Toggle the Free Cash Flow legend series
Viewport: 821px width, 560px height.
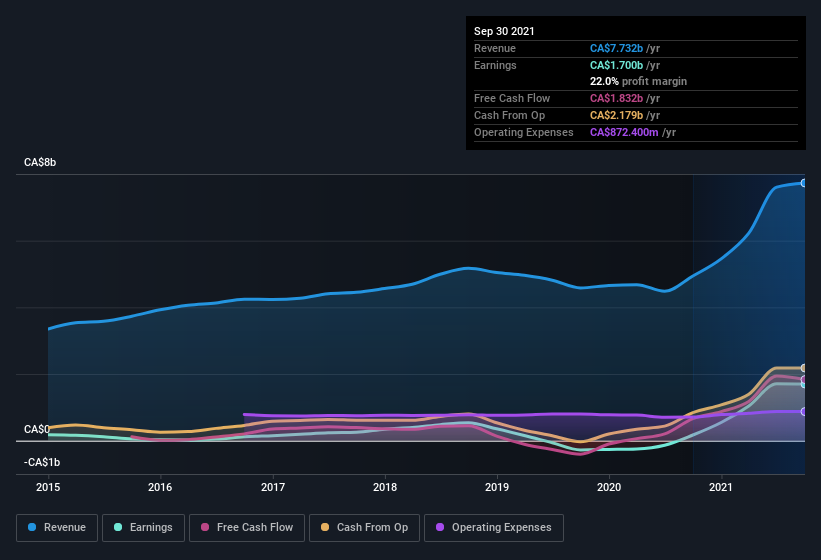tap(247, 528)
